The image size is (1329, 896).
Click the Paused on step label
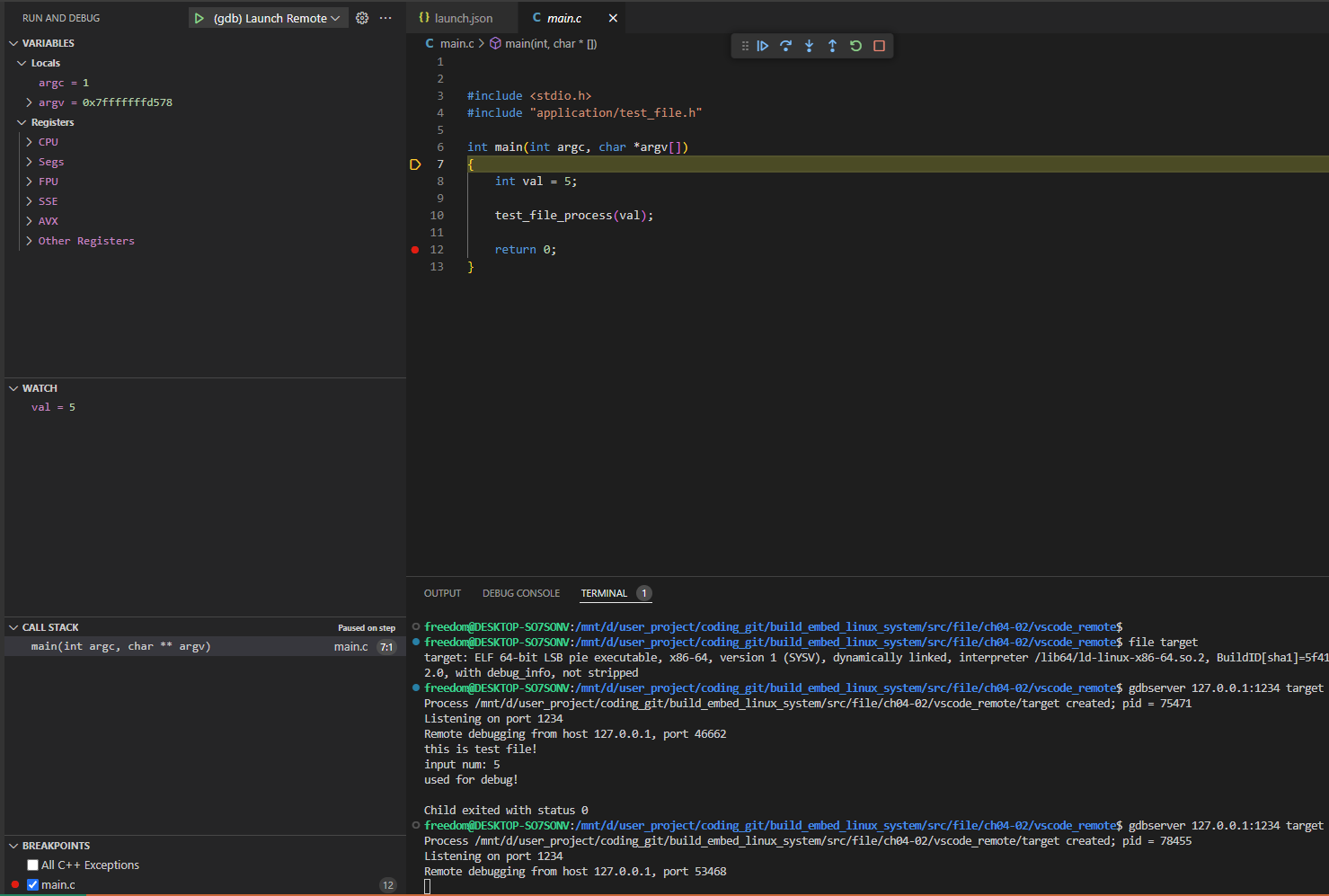(x=367, y=628)
